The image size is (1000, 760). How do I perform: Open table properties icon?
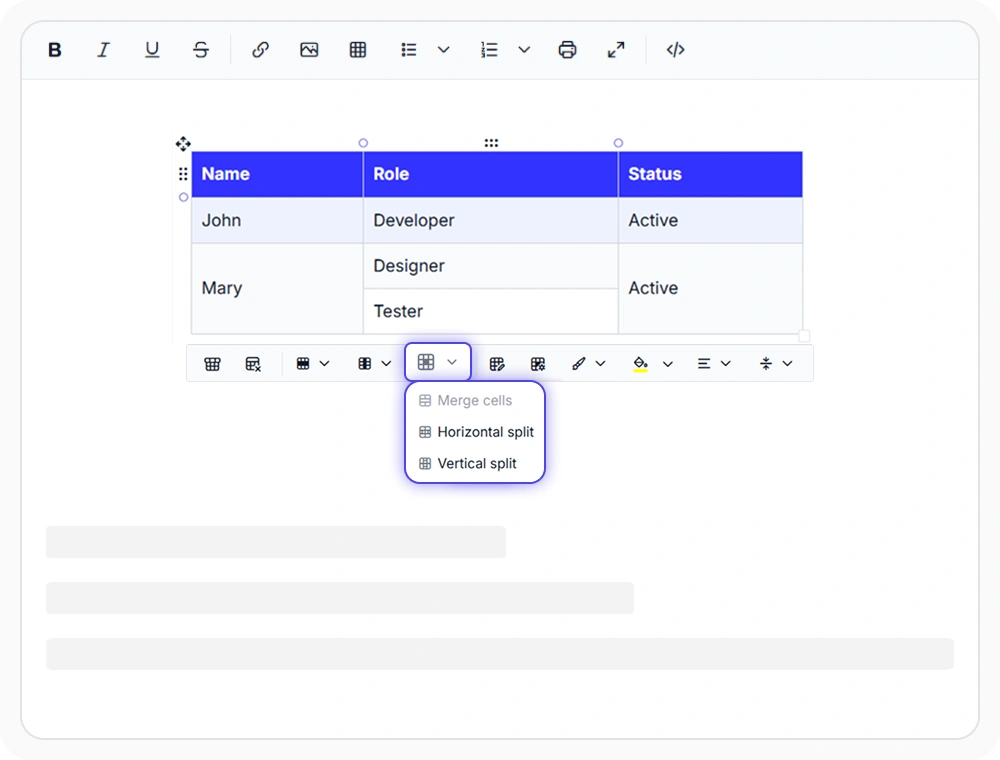tap(497, 363)
